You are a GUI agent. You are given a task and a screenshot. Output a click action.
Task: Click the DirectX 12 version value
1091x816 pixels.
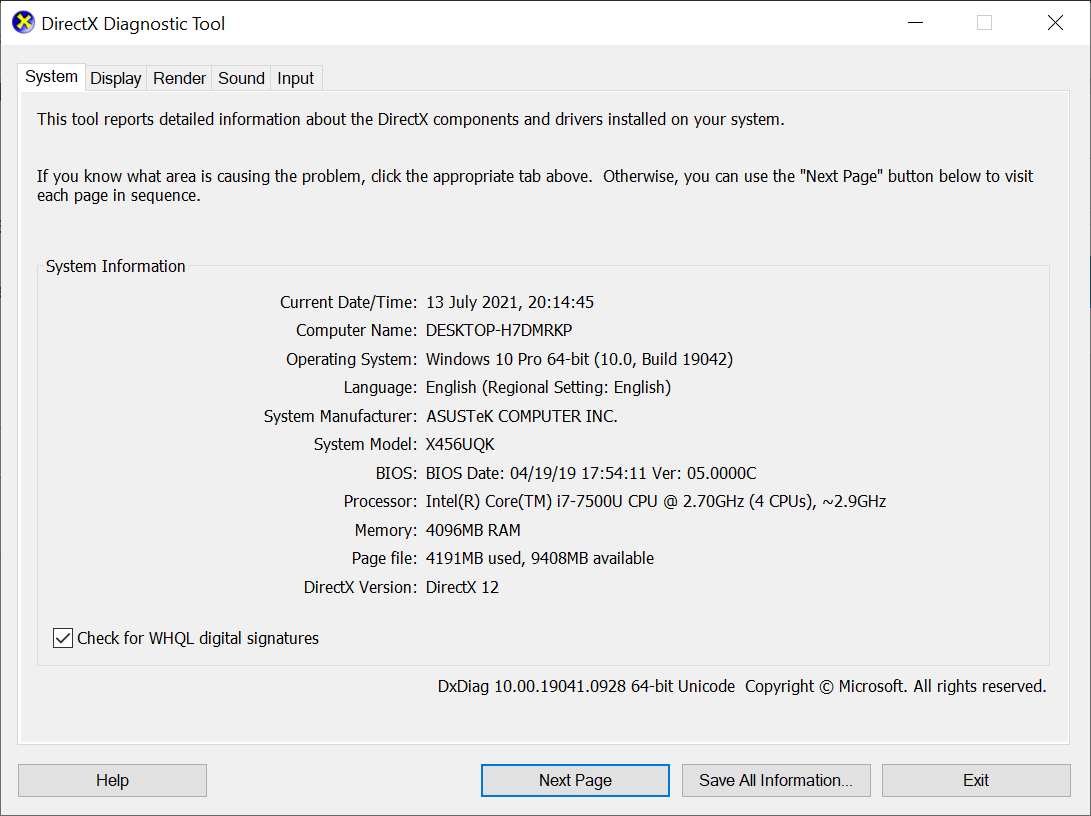pyautogui.click(x=462, y=587)
